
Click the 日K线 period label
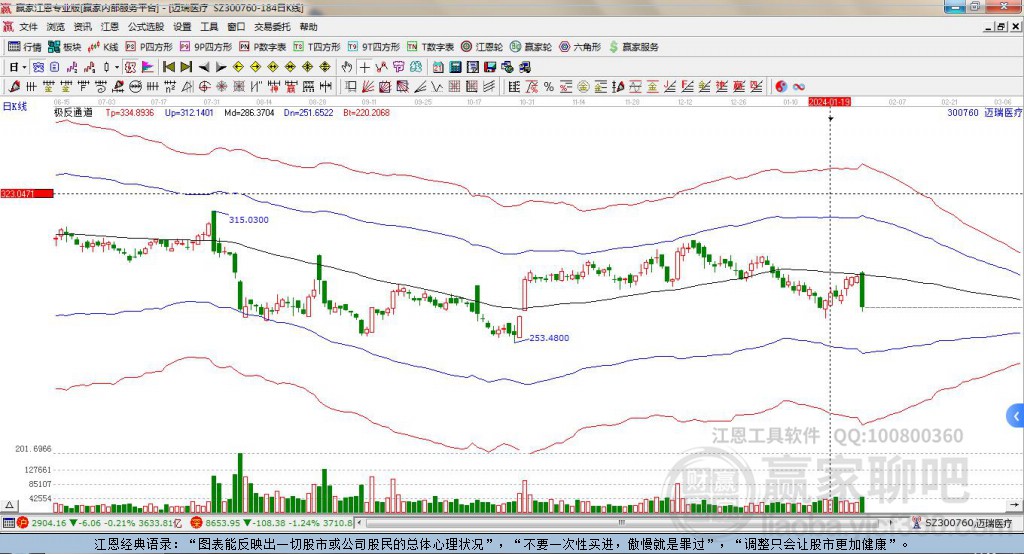15,106
